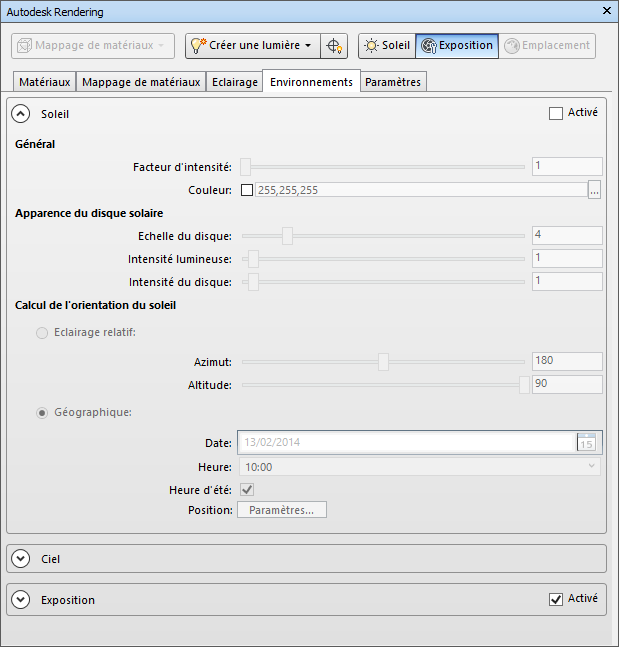Enable the Soleil Activé checkbox
The width and height of the screenshot is (619, 647).
555,113
